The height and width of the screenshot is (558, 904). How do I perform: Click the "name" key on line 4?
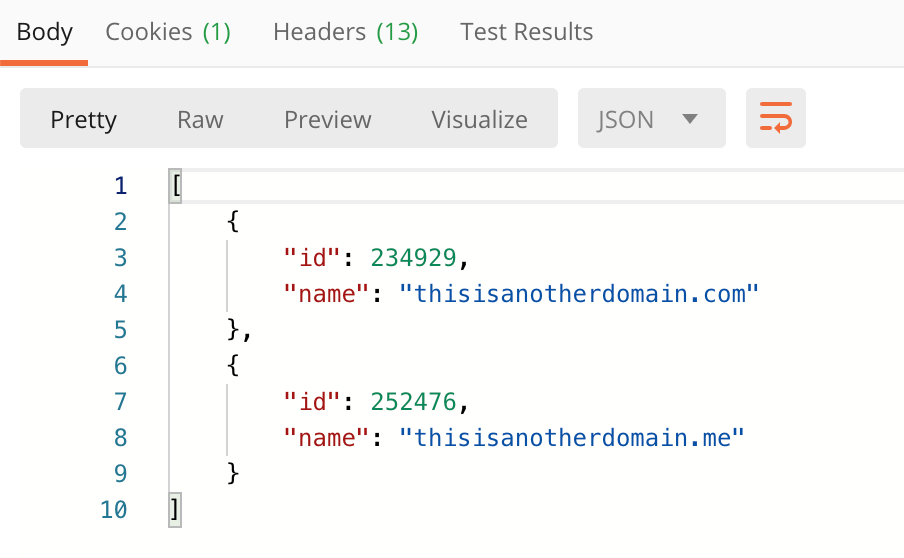[326, 294]
